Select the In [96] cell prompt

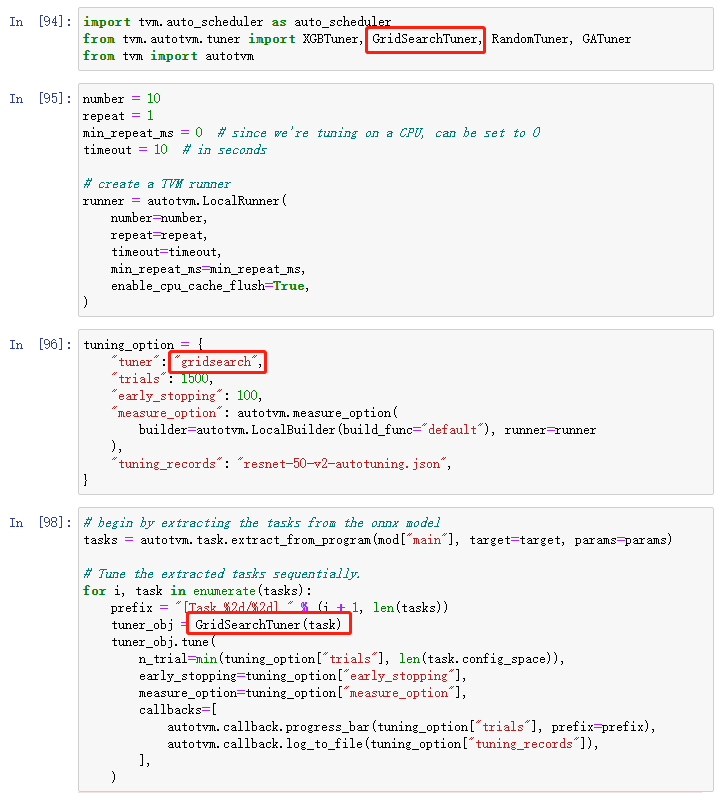tap(40, 345)
